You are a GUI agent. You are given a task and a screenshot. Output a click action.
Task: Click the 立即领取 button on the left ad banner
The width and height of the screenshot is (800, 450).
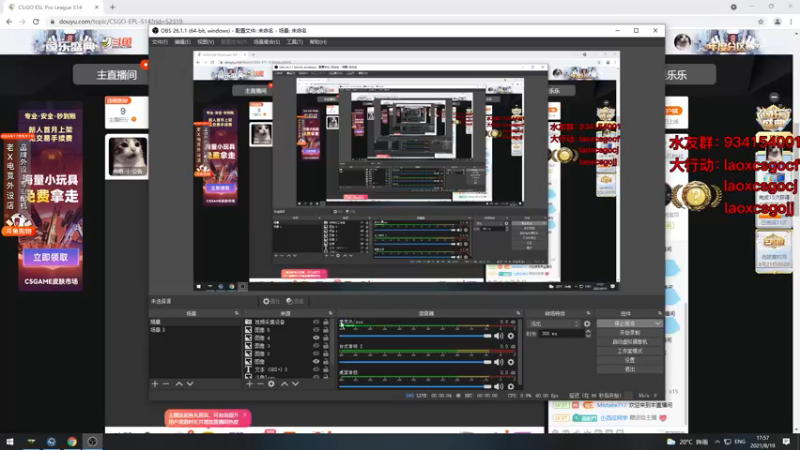[x=51, y=258]
